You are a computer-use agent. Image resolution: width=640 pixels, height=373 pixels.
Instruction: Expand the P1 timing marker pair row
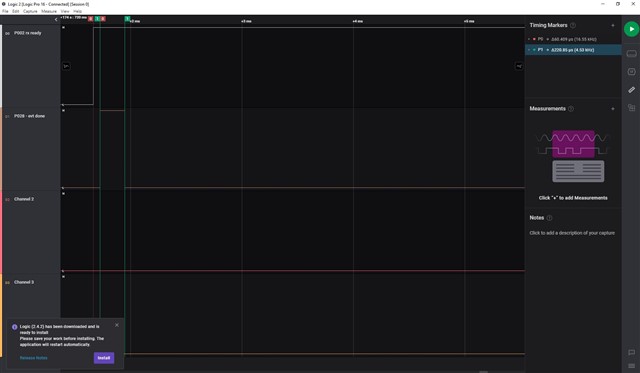coord(529,50)
